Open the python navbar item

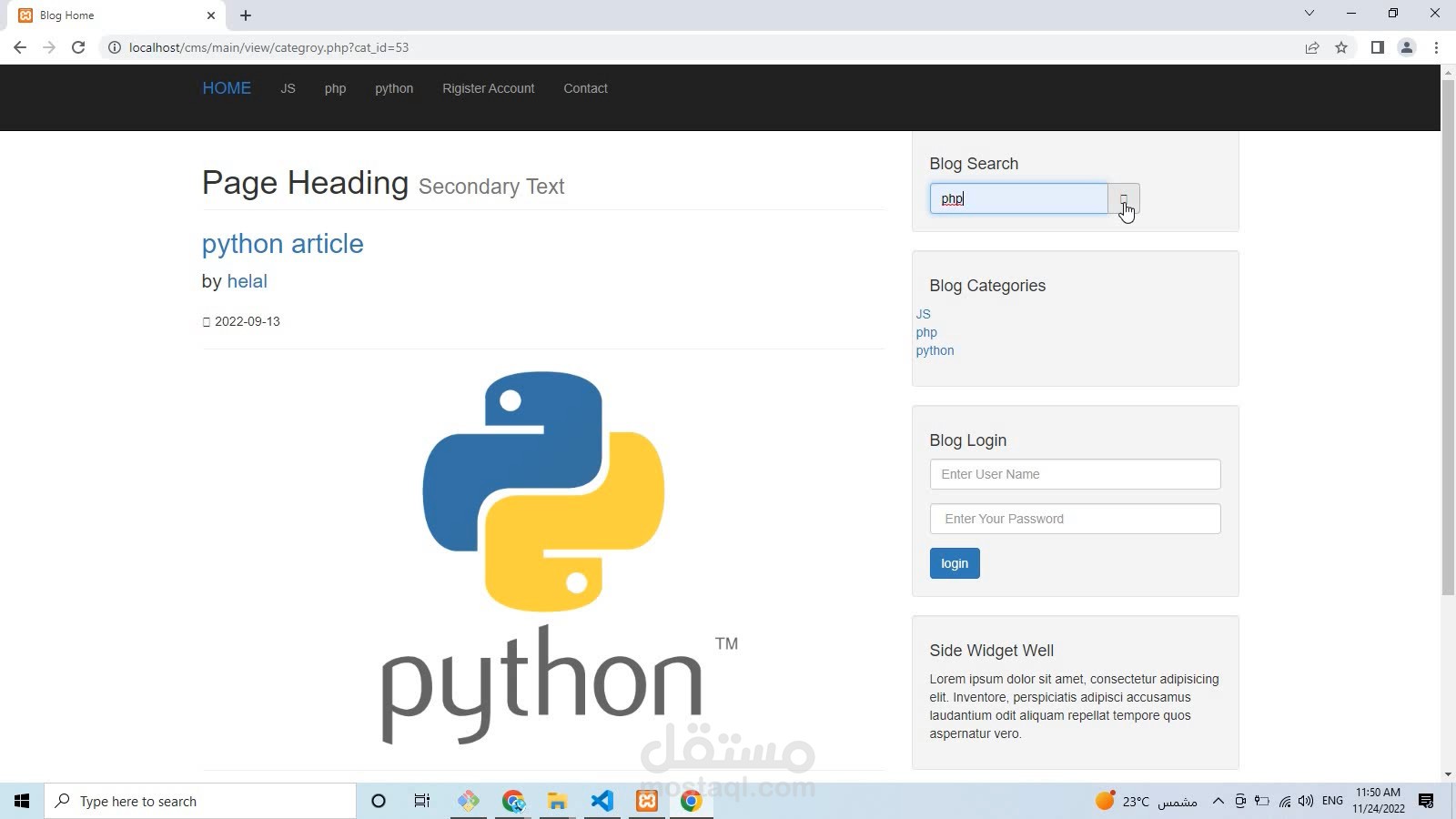point(394,88)
